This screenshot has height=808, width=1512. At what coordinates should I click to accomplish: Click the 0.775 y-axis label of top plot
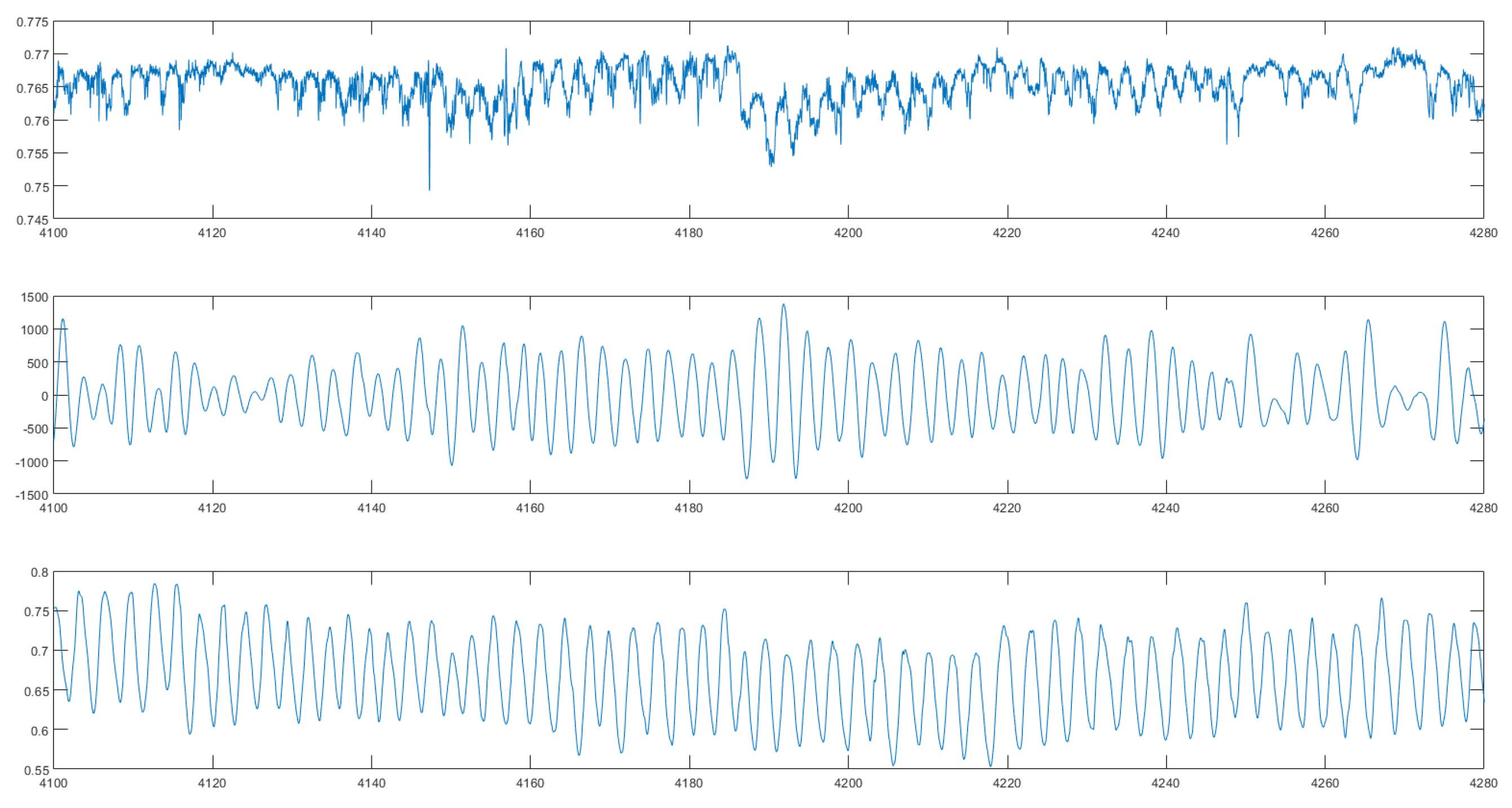pyautogui.click(x=32, y=23)
